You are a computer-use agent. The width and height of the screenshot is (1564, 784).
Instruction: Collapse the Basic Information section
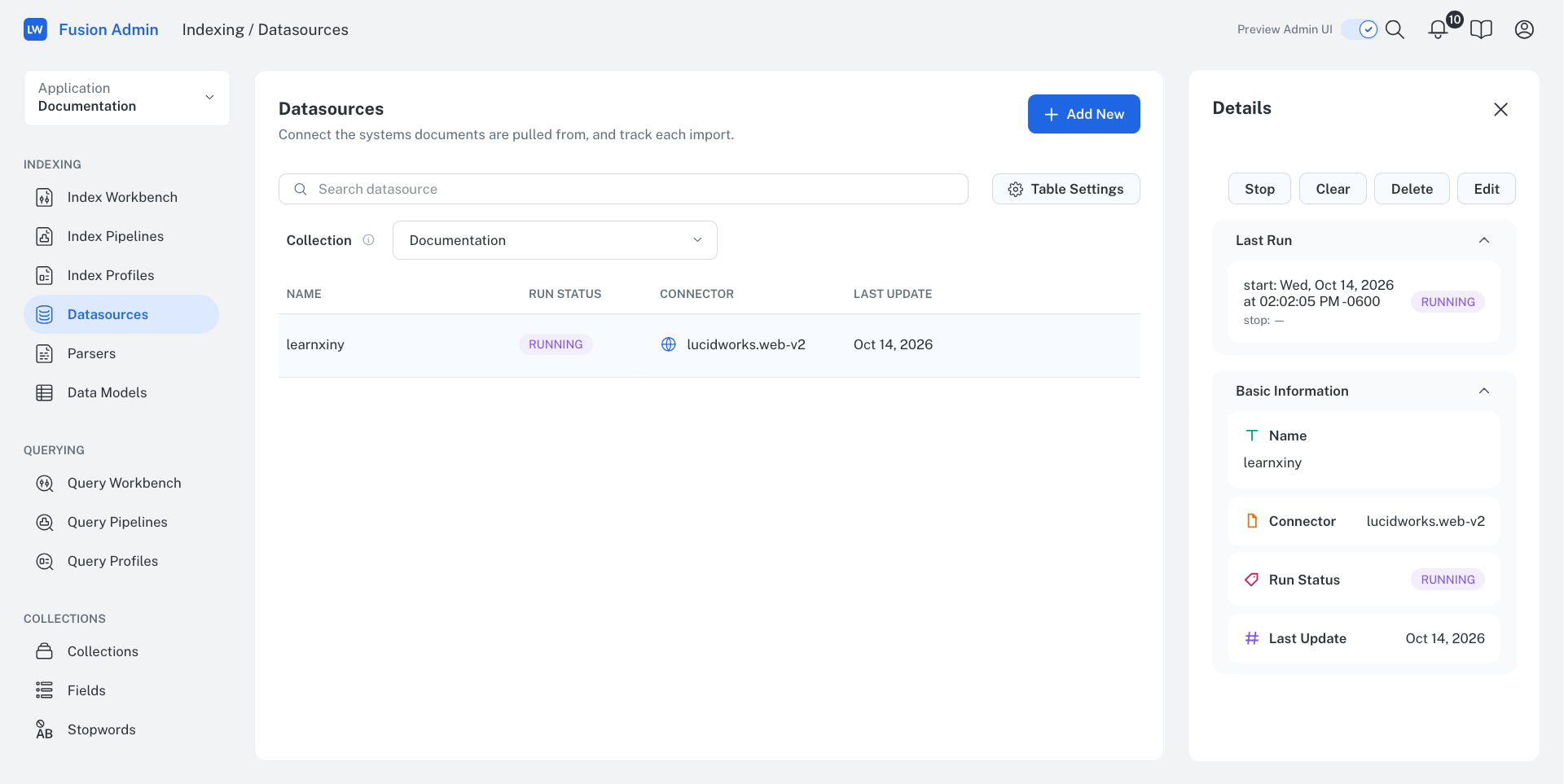point(1484,391)
